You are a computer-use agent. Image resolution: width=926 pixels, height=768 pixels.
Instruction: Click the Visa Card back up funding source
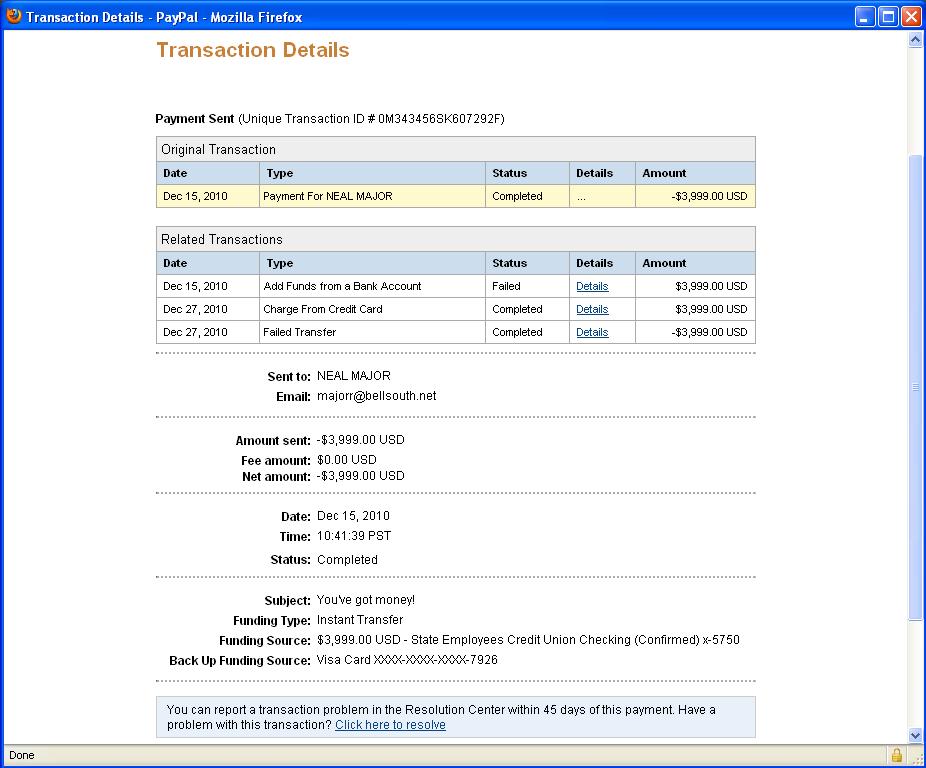click(x=407, y=660)
